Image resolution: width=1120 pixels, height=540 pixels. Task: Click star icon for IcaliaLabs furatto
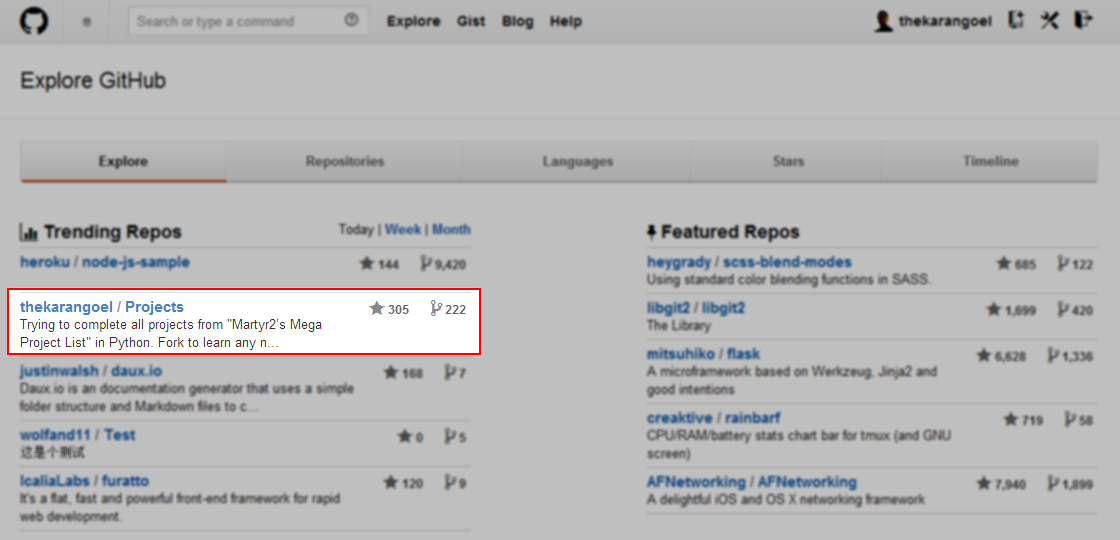tap(390, 482)
